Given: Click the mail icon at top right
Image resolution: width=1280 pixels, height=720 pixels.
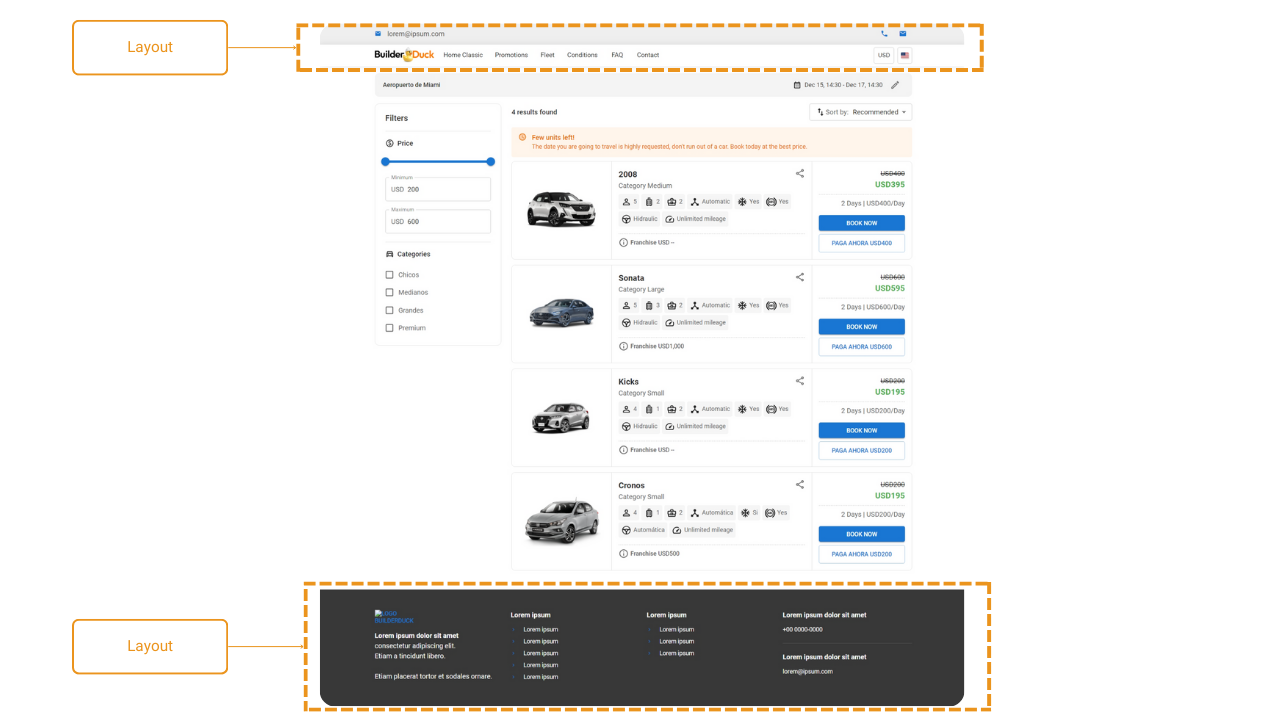Looking at the screenshot, I should (902, 34).
